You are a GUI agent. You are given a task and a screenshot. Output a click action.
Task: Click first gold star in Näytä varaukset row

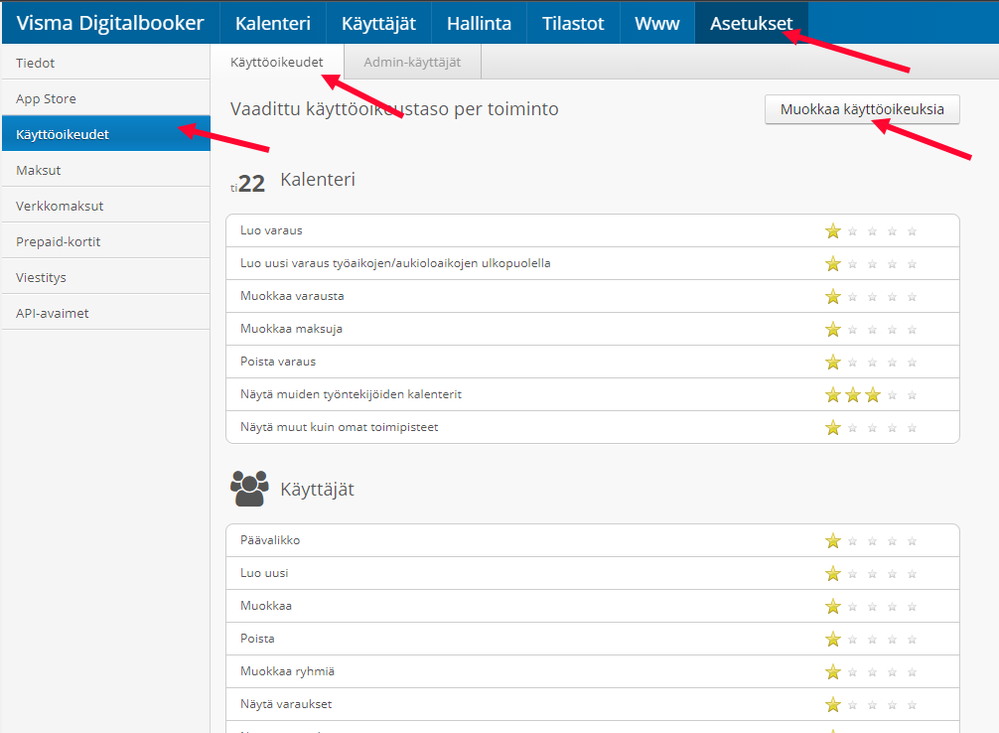[x=833, y=704]
